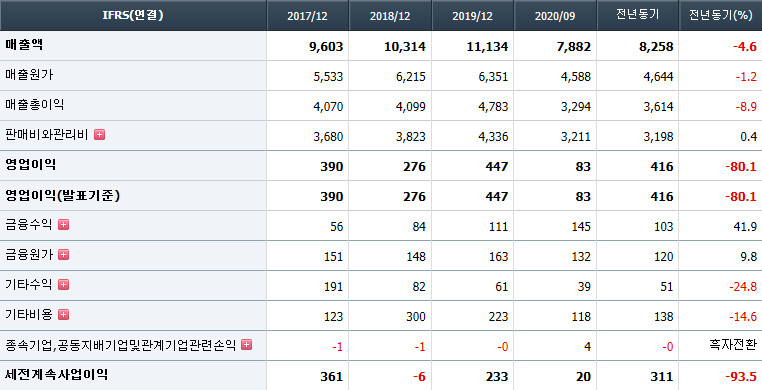Click 기타비용 value 300
Screen dimensions: 762x390
[416, 317]
